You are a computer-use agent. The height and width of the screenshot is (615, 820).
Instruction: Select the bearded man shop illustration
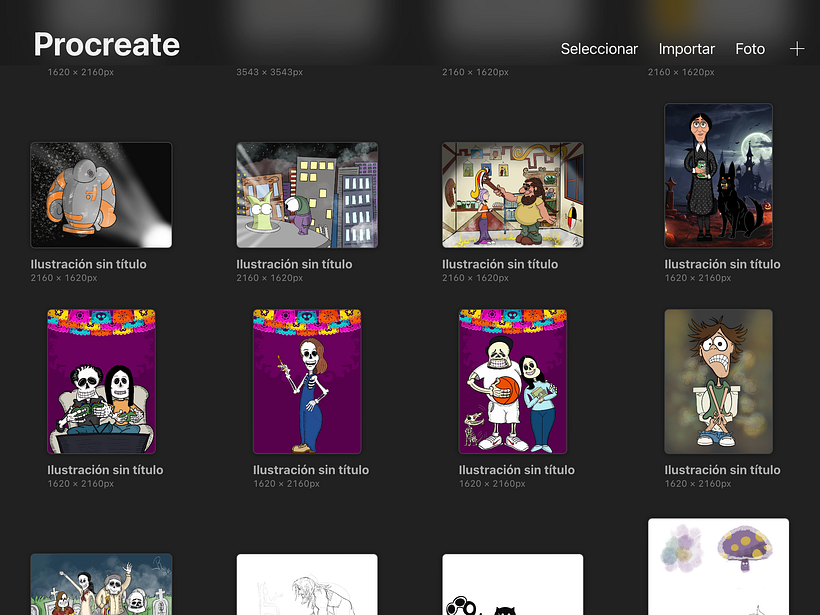tap(512, 195)
